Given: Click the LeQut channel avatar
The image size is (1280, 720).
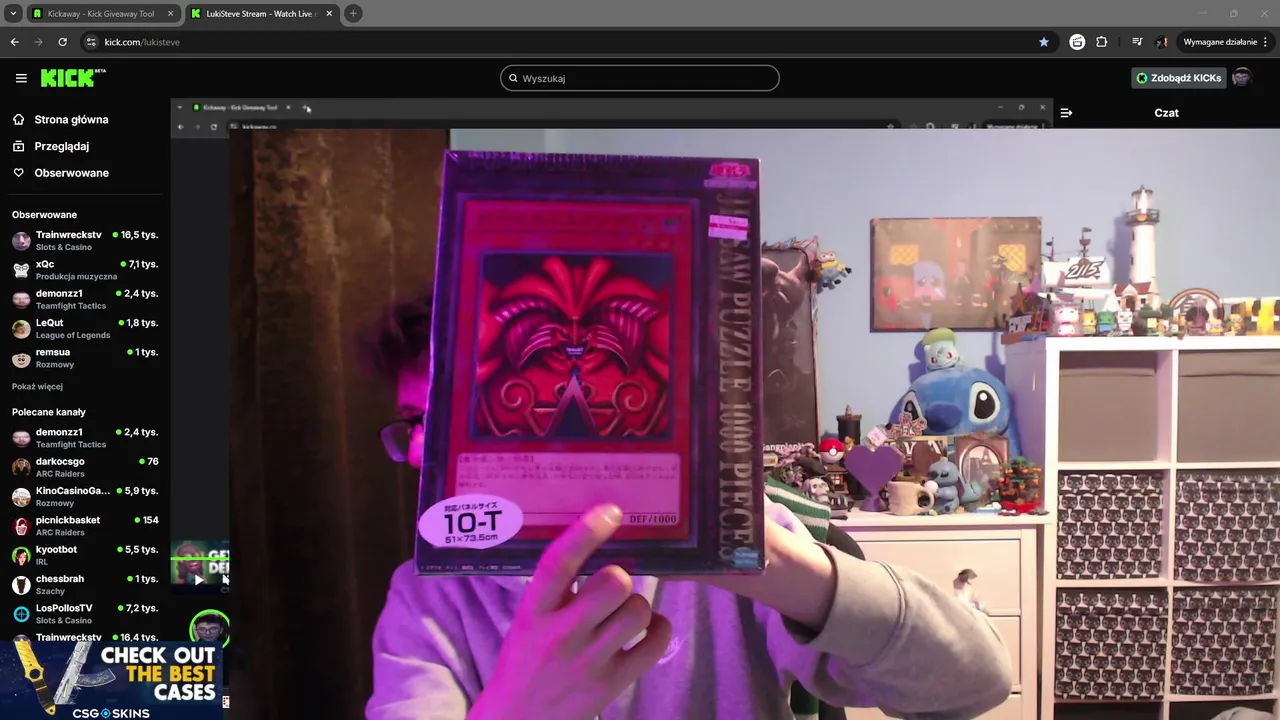Looking at the screenshot, I should click(x=21, y=329).
